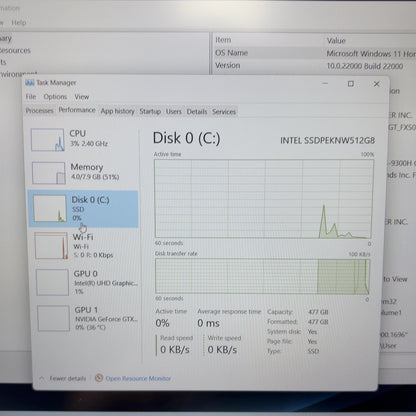The image size is (416, 416).
Task: Select the Disk 0 (C:) sidebar item
Action: click(83, 209)
